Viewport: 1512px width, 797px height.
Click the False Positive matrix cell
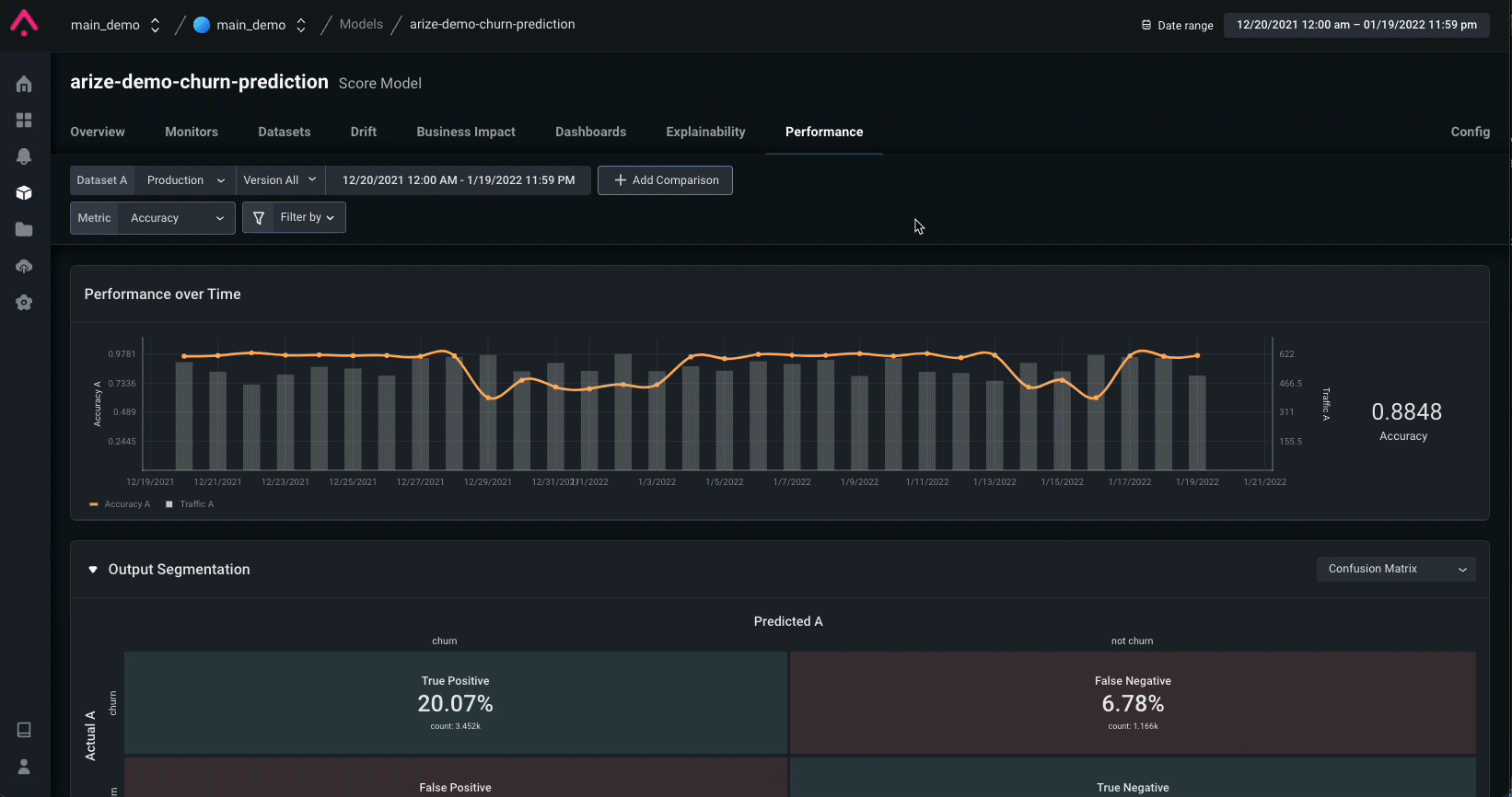(456, 778)
